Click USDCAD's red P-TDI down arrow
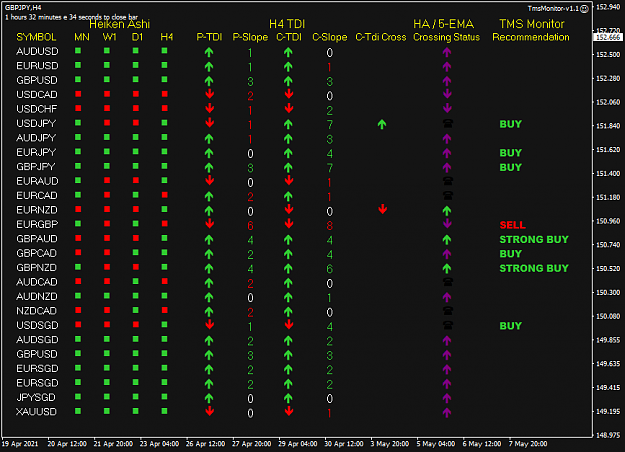Viewport: 625px width, 452px height. coord(209,94)
